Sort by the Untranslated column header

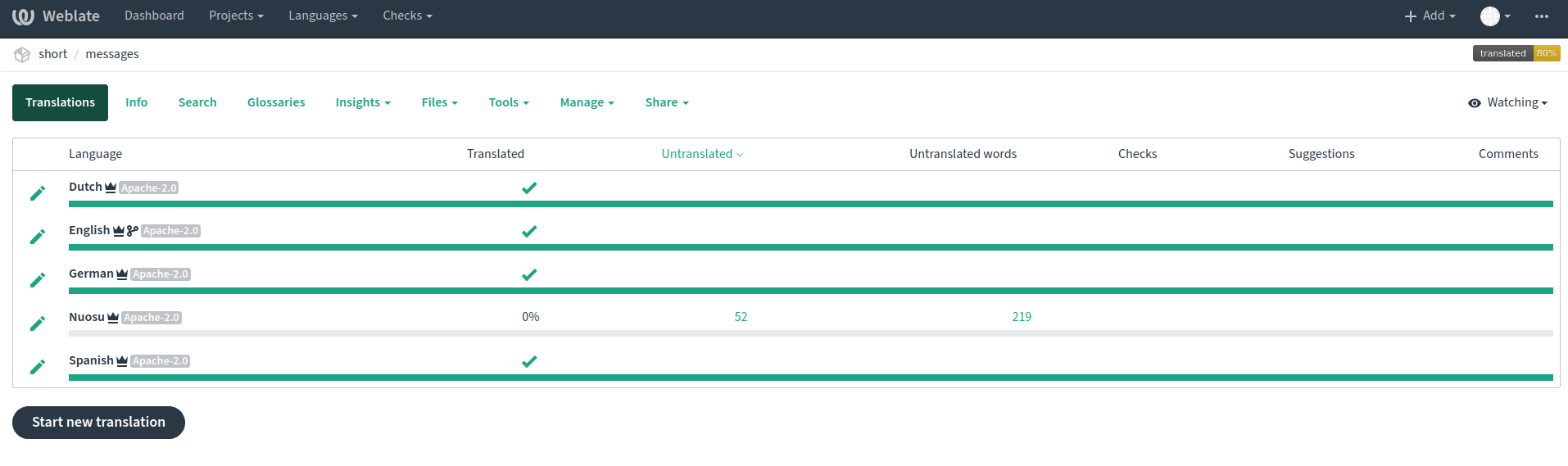click(x=702, y=154)
